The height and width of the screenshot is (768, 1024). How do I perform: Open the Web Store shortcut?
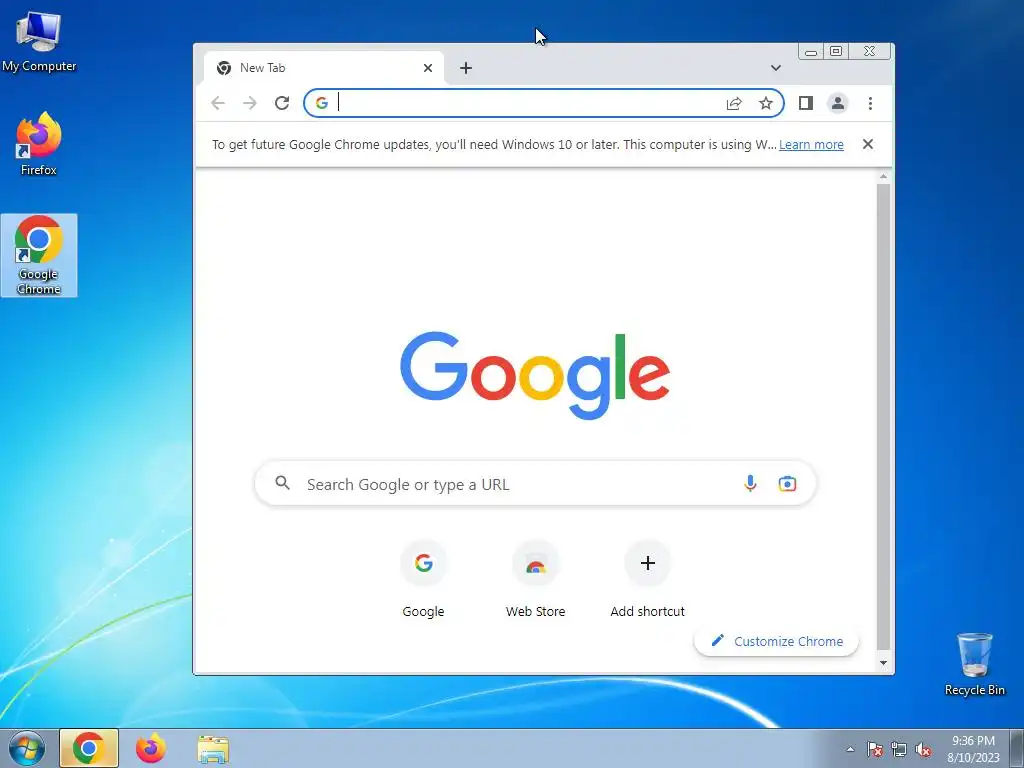point(536,579)
